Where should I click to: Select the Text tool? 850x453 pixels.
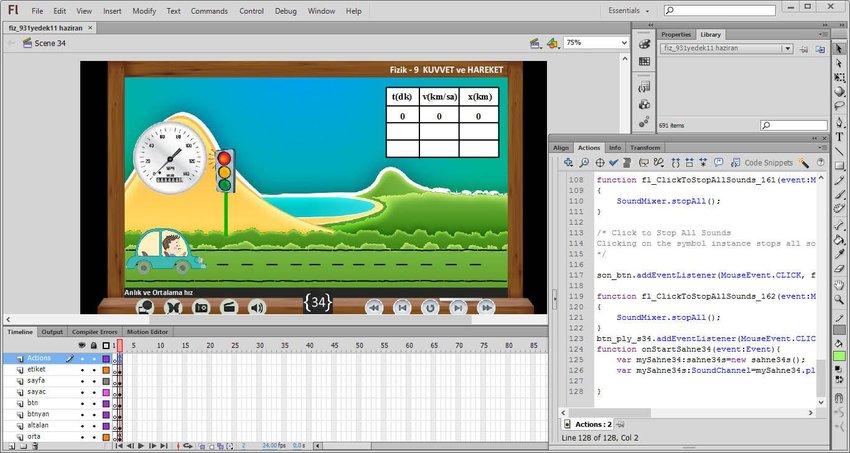839,137
